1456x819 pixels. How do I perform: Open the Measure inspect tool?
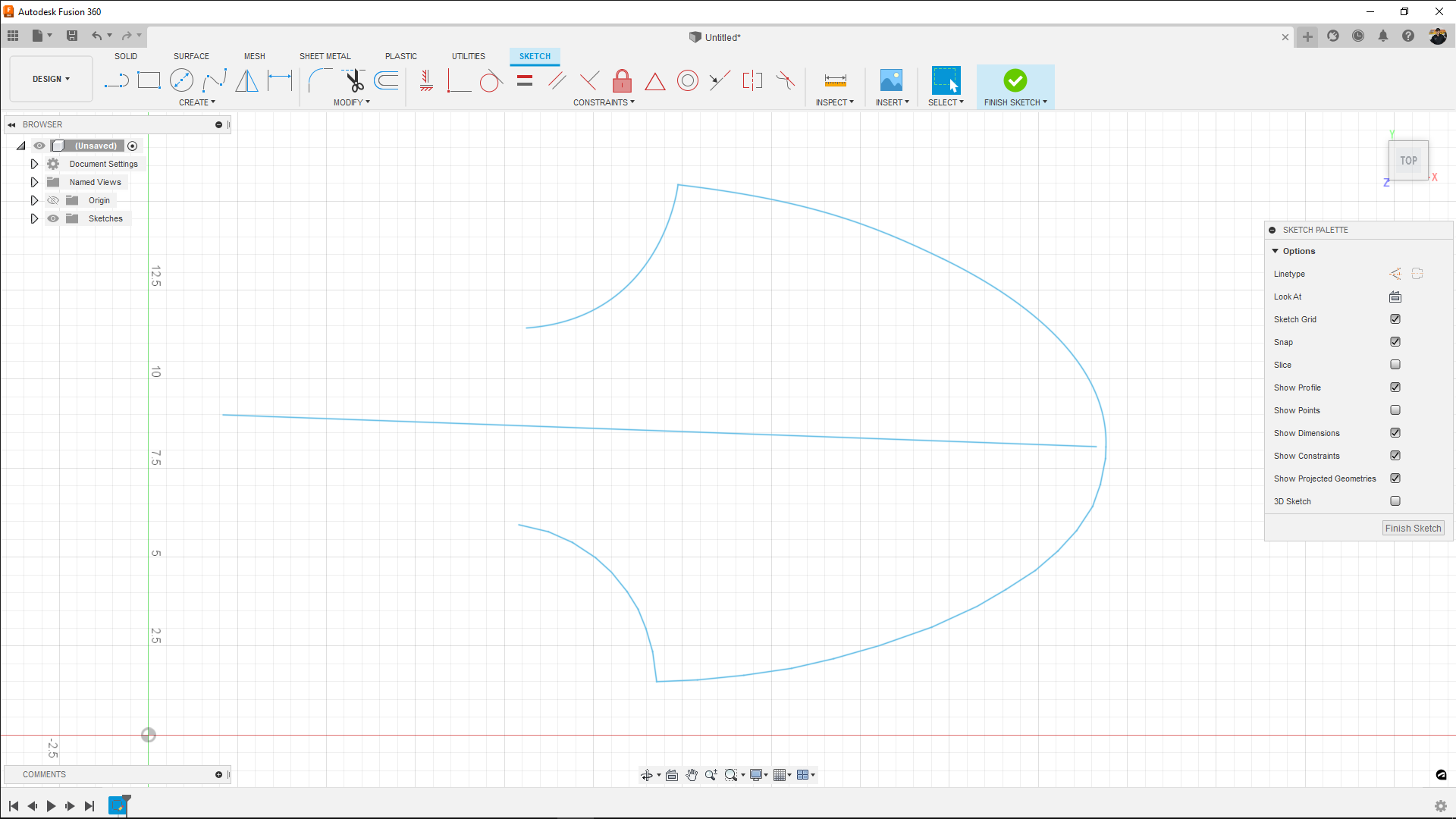tap(835, 80)
